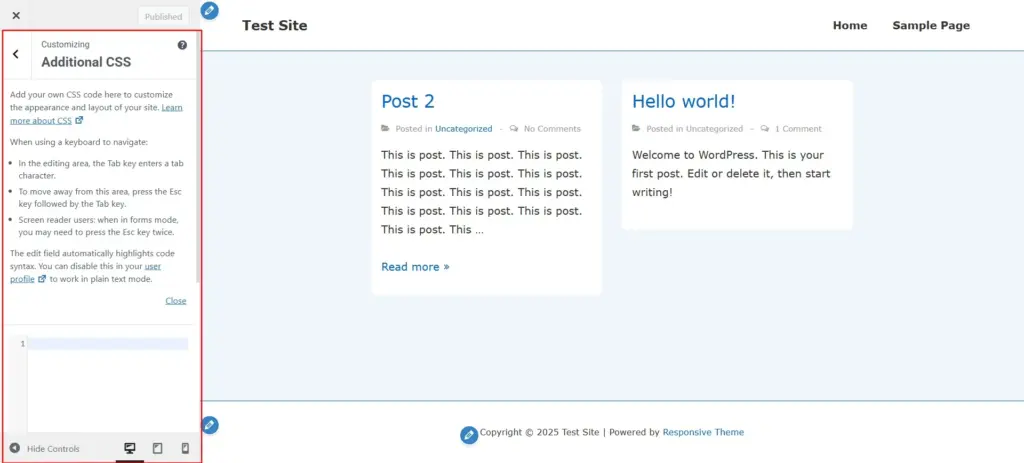
Task: Click the comments icon beside No Comments
Action: coord(515,128)
